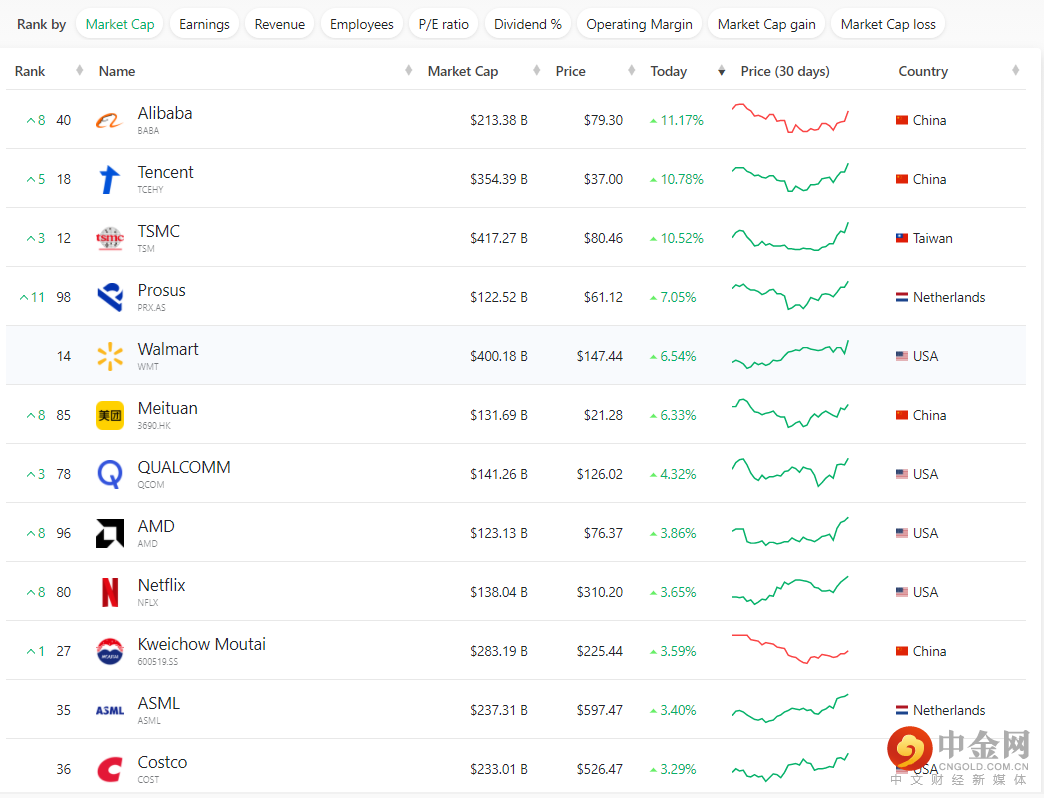Sort table by Rank column arrows
The image size is (1044, 798).
coord(80,71)
